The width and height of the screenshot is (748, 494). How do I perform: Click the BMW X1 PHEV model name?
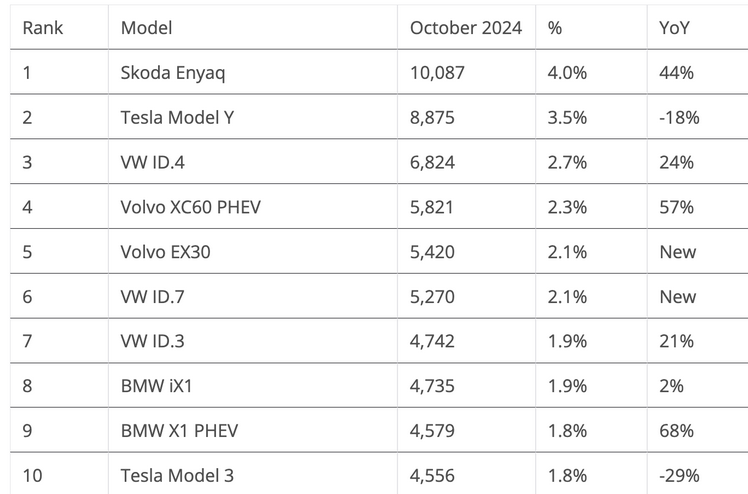tap(179, 431)
